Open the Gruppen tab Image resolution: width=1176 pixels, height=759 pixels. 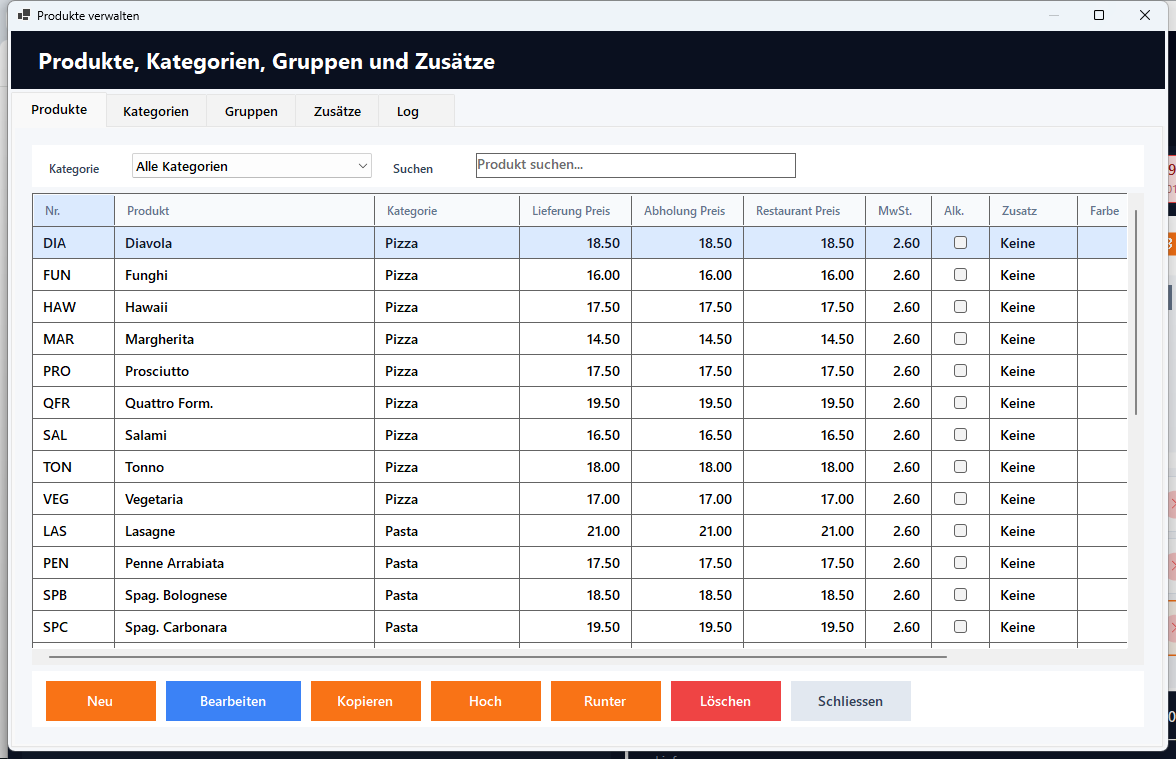(x=251, y=111)
